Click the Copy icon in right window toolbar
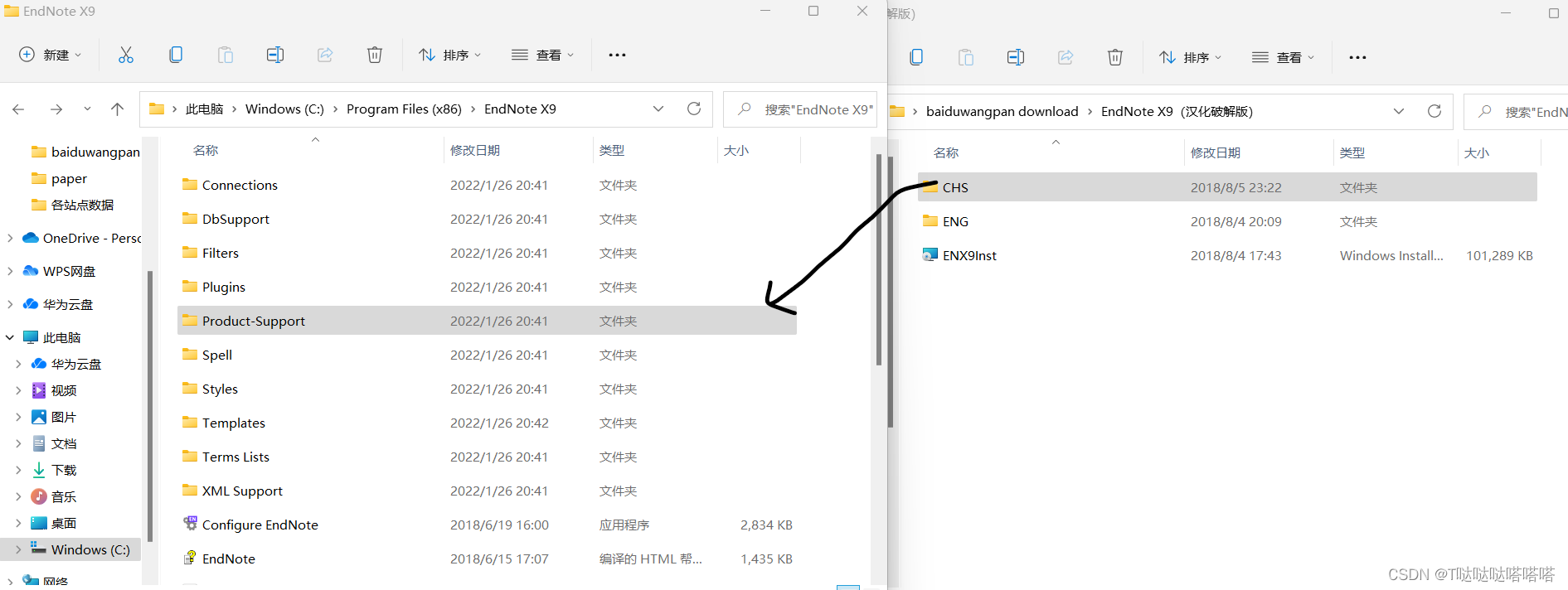1568x590 pixels. [x=916, y=57]
